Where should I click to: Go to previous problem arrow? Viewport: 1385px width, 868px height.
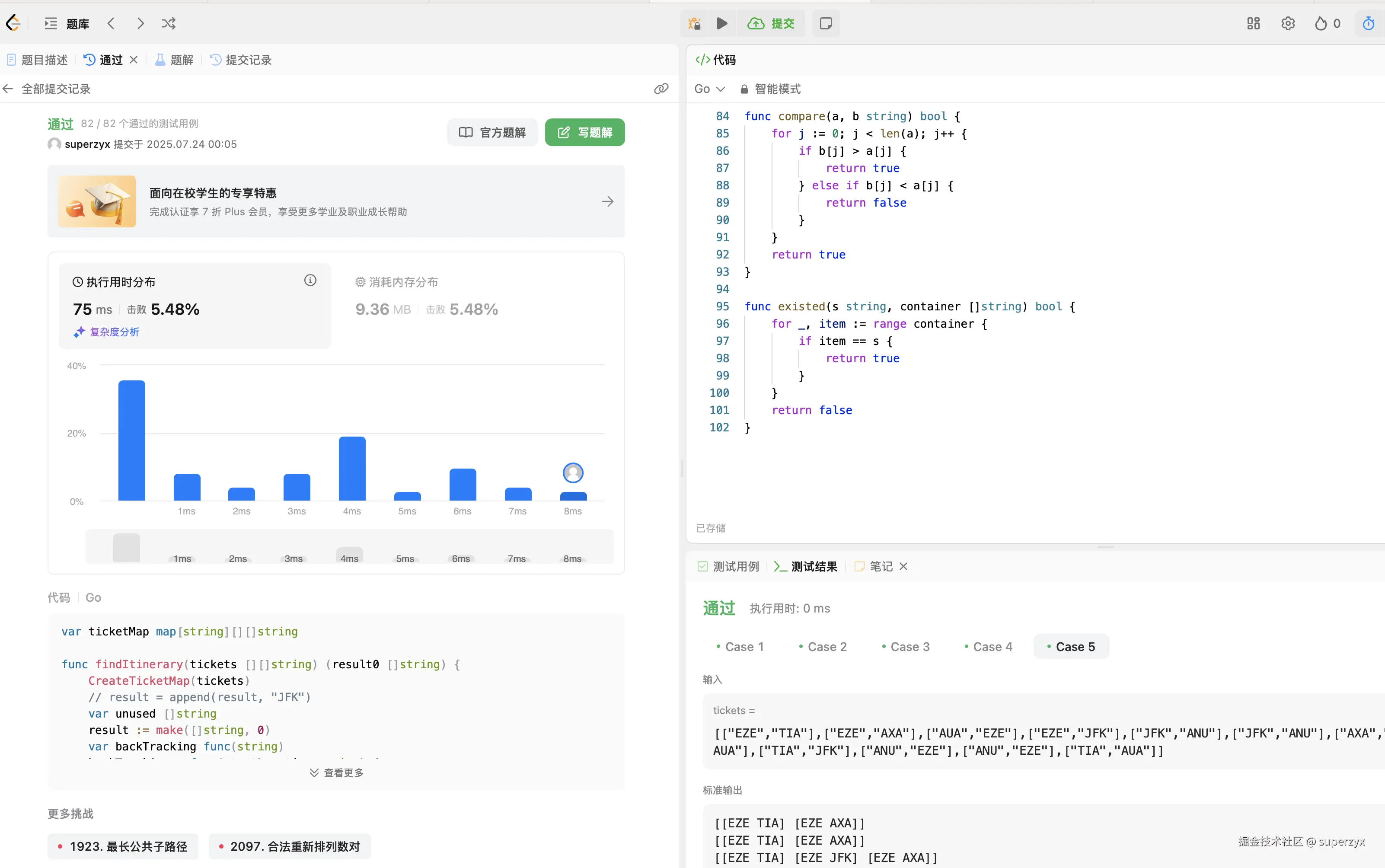pyautogui.click(x=112, y=23)
